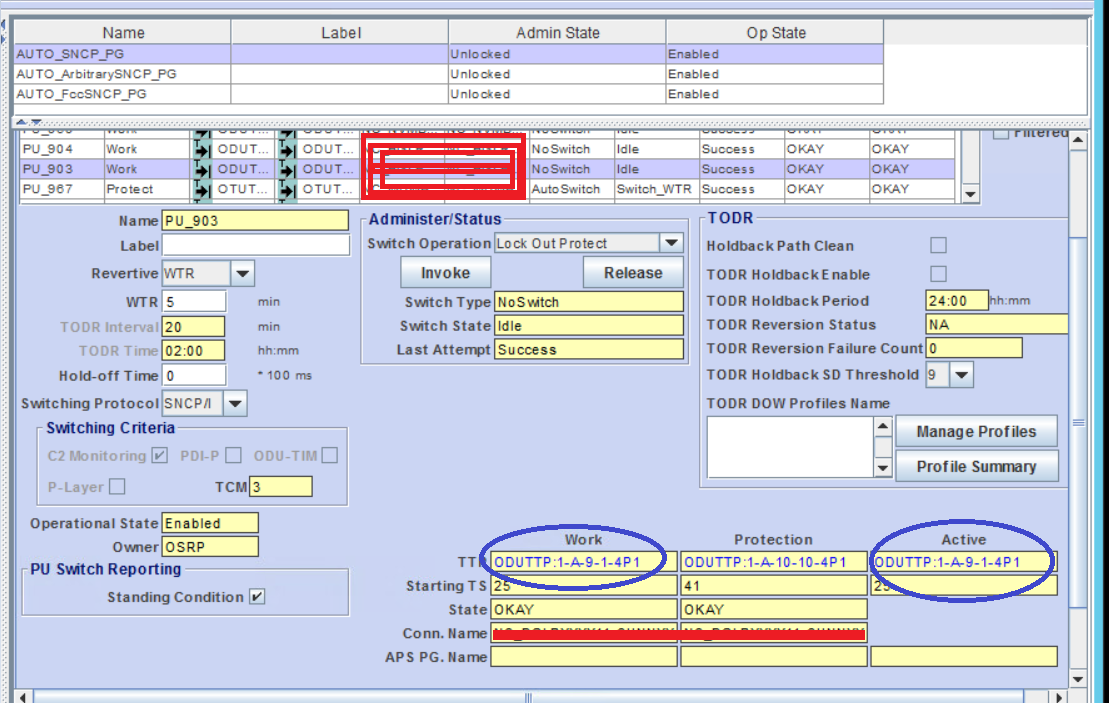Click the Label column header

pos(340,33)
